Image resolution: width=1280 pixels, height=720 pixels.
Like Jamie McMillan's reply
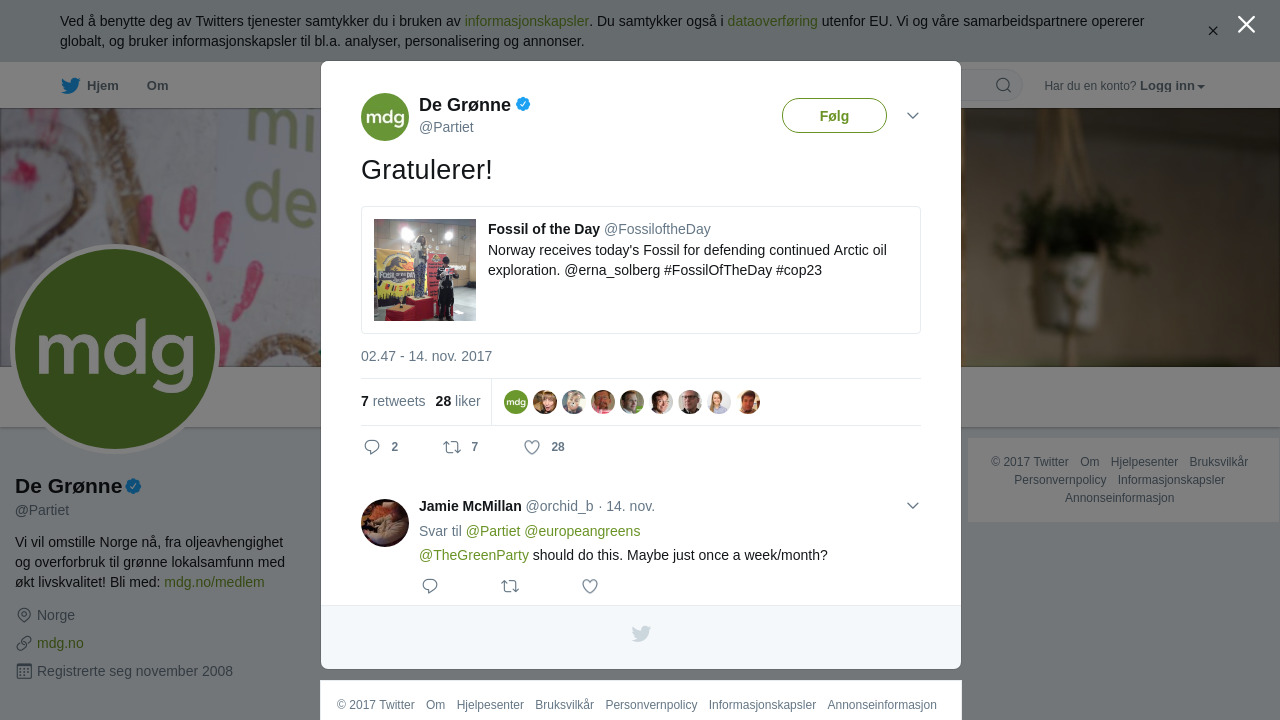click(590, 586)
